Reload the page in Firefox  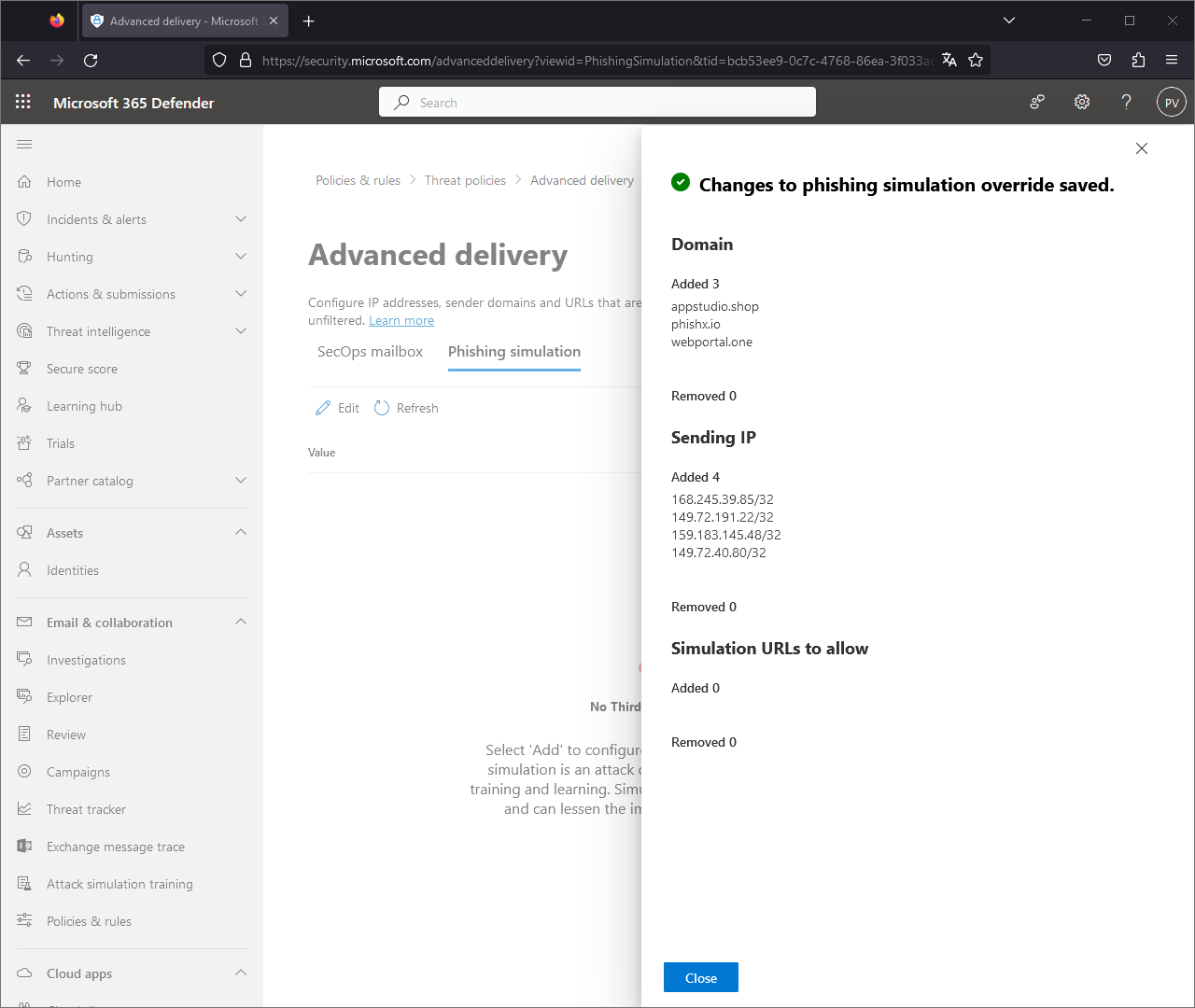[x=91, y=60]
